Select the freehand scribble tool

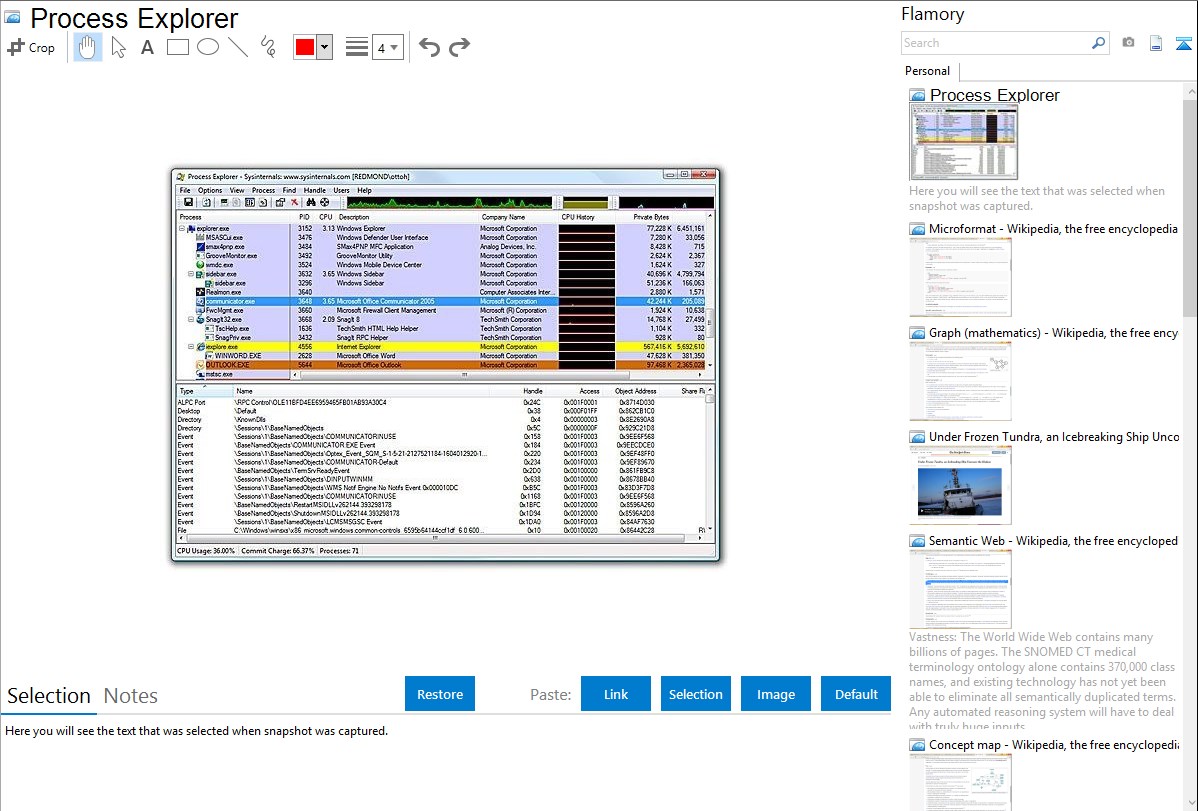click(268, 47)
